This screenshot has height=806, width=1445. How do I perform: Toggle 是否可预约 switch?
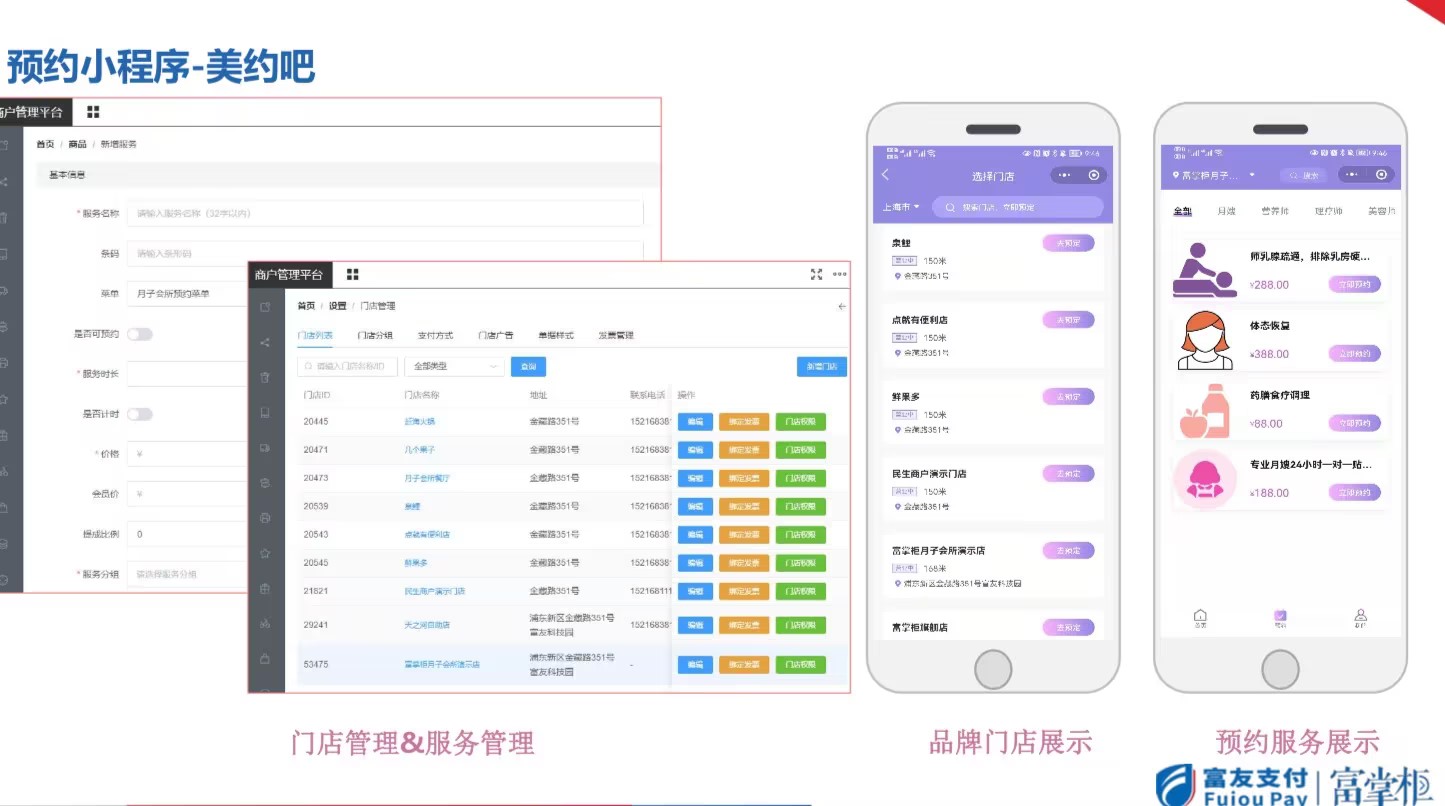pos(139,334)
